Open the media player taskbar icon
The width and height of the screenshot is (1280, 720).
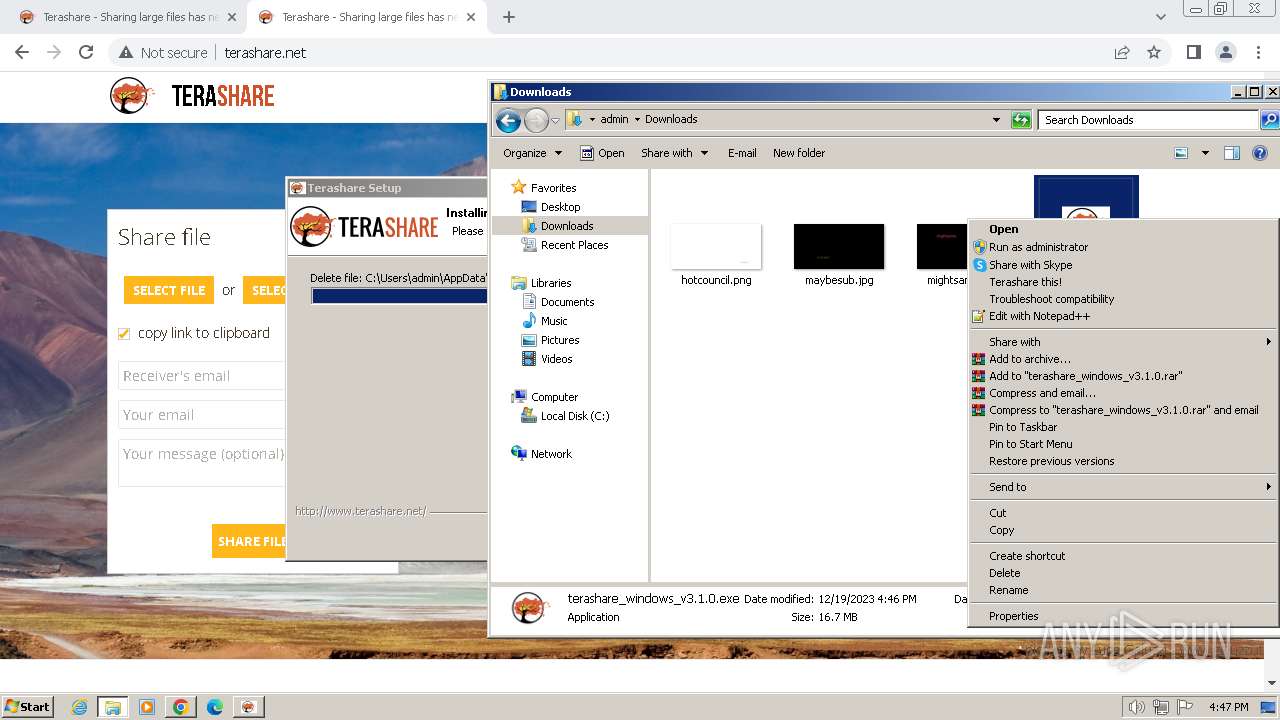147,707
